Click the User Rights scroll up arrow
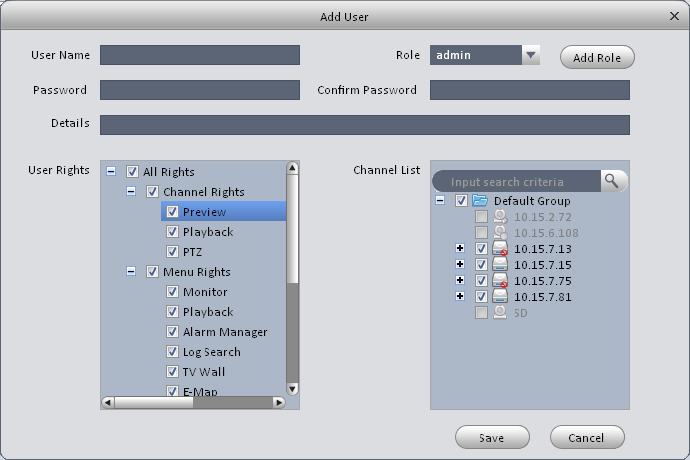The height and width of the screenshot is (460, 690). pyautogui.click(x=292, y=168)
